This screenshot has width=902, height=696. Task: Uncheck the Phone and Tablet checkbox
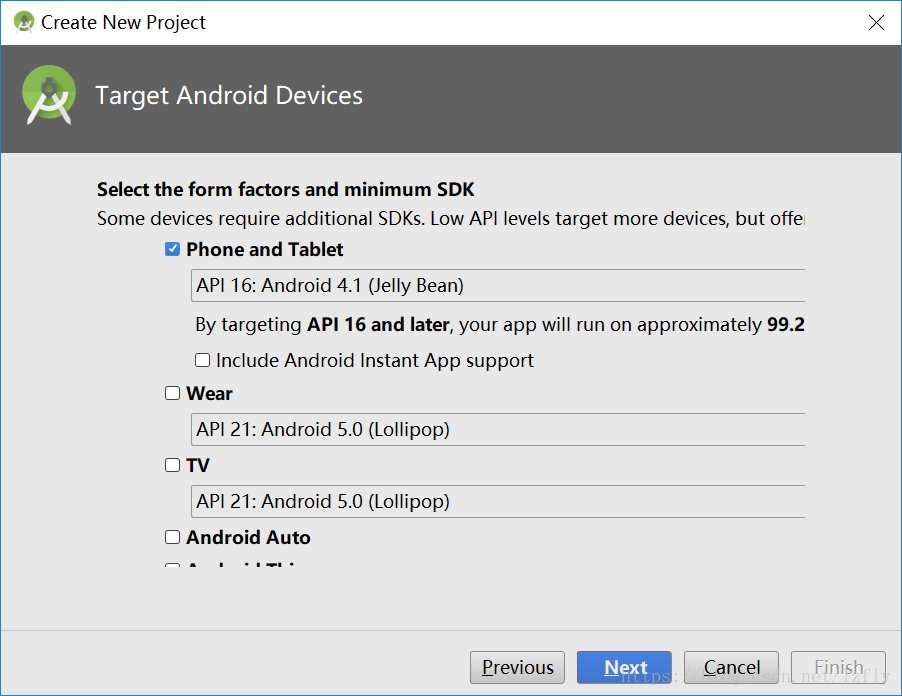click(172, 249)
